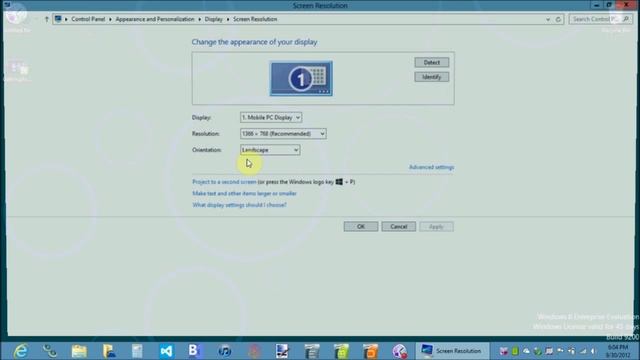The height and width of the screenshot is (360, 640).
Task: Click the search magnifier icon
Action: (626, 19)
